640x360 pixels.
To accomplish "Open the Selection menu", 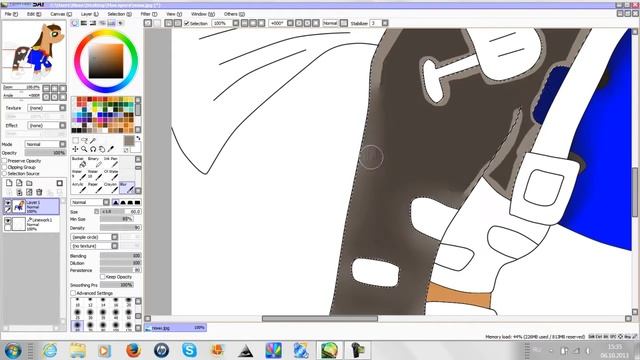I will click(x=119, y=14).
